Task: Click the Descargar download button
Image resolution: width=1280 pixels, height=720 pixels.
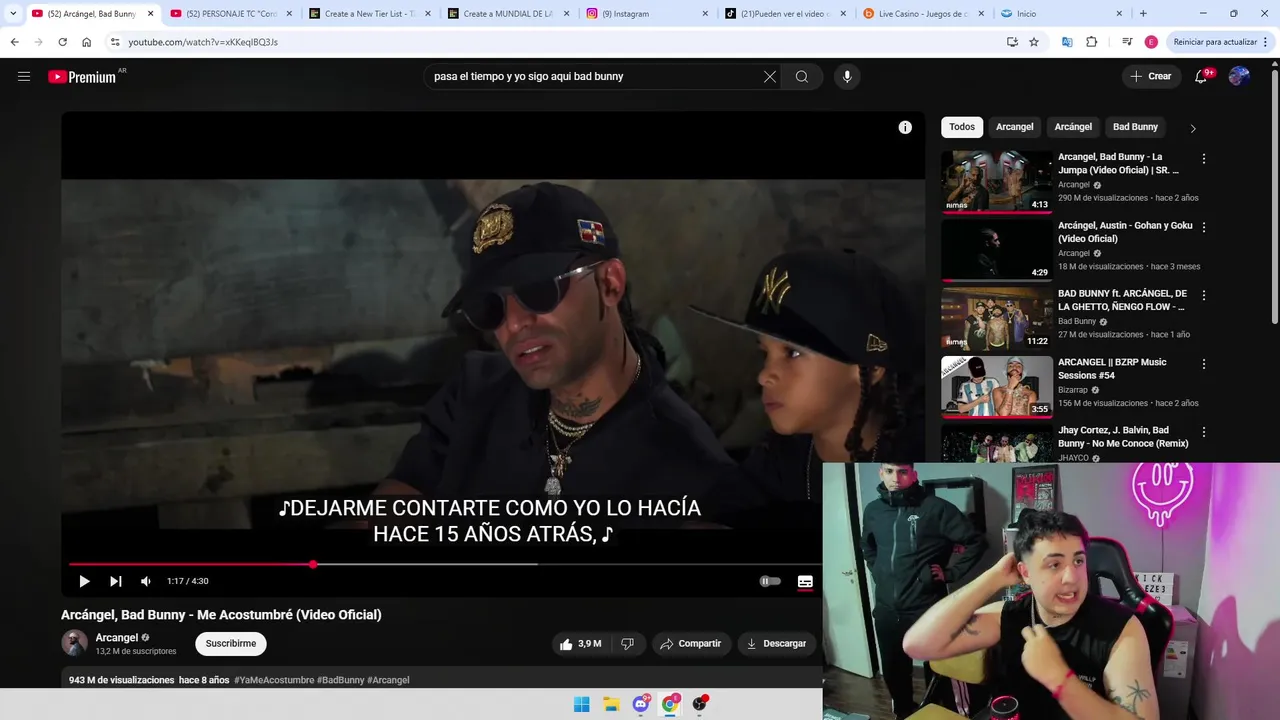Action: [x=777, y=644]
